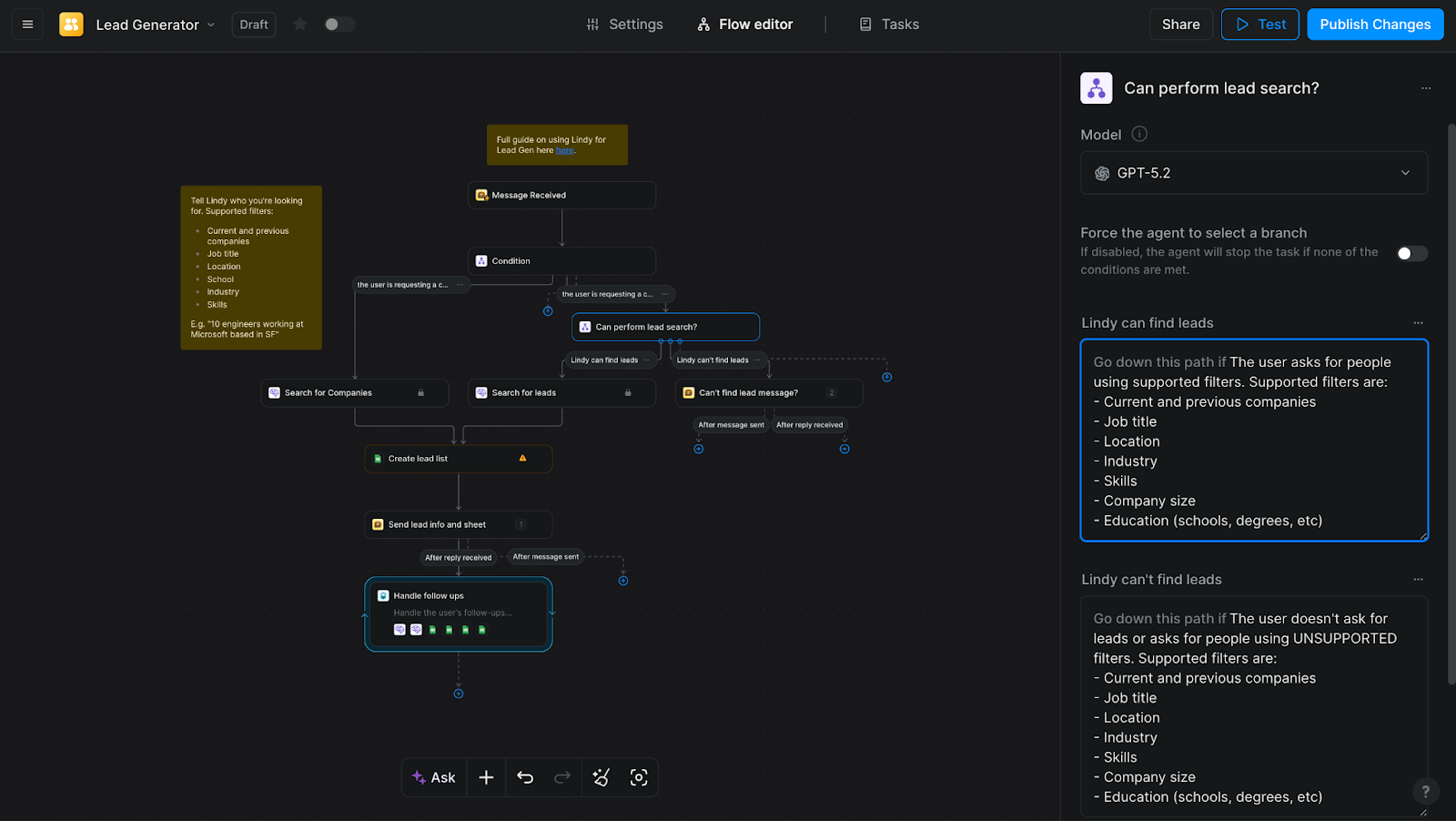The height and width of the screenshot is (821, 1456).
Task: Undo the last change
Action: [x=525, y=777]
